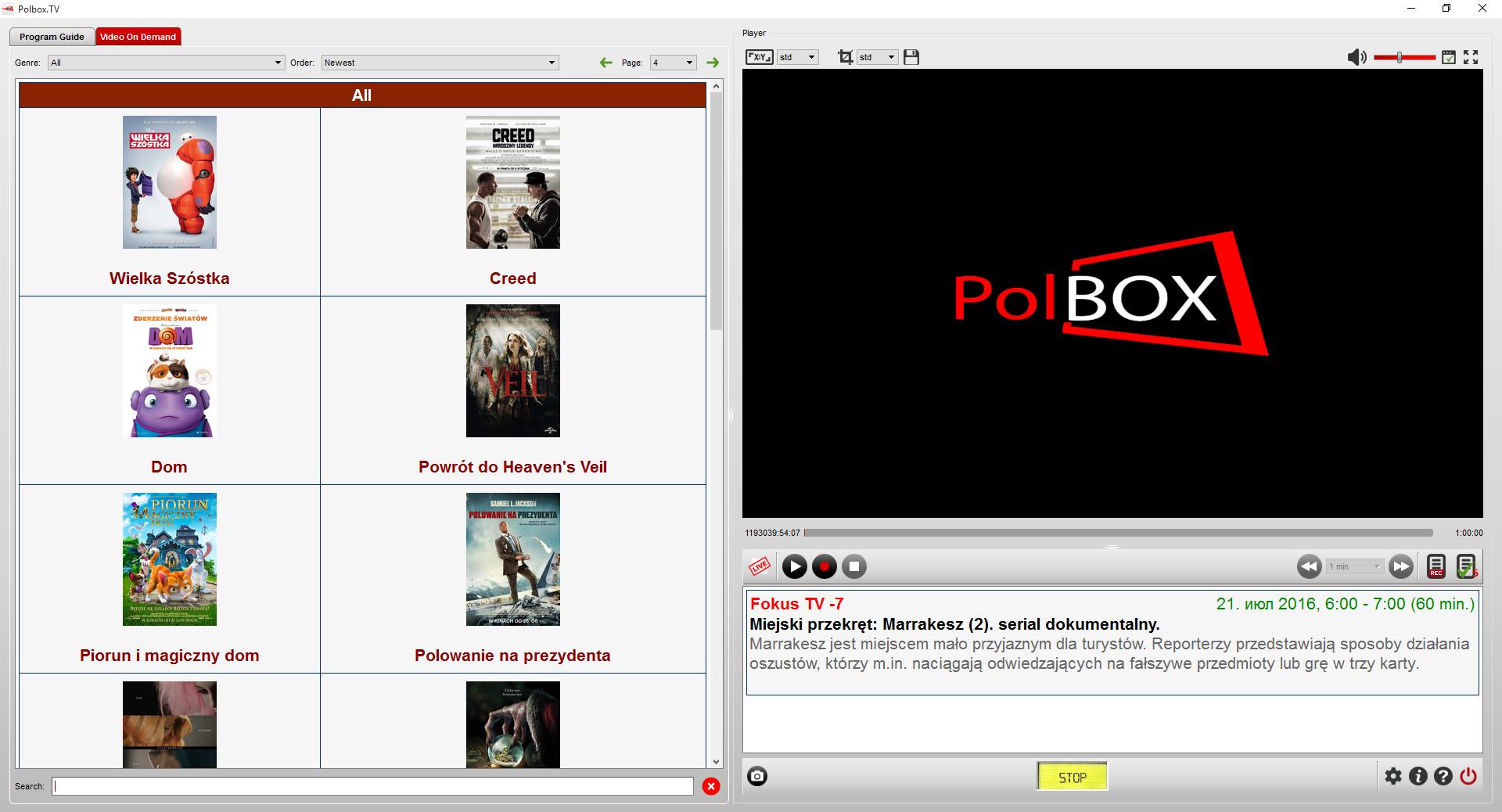Start playback with the Play button
The height and width of the screenshot is (812, 1502).
click(794, 566)
